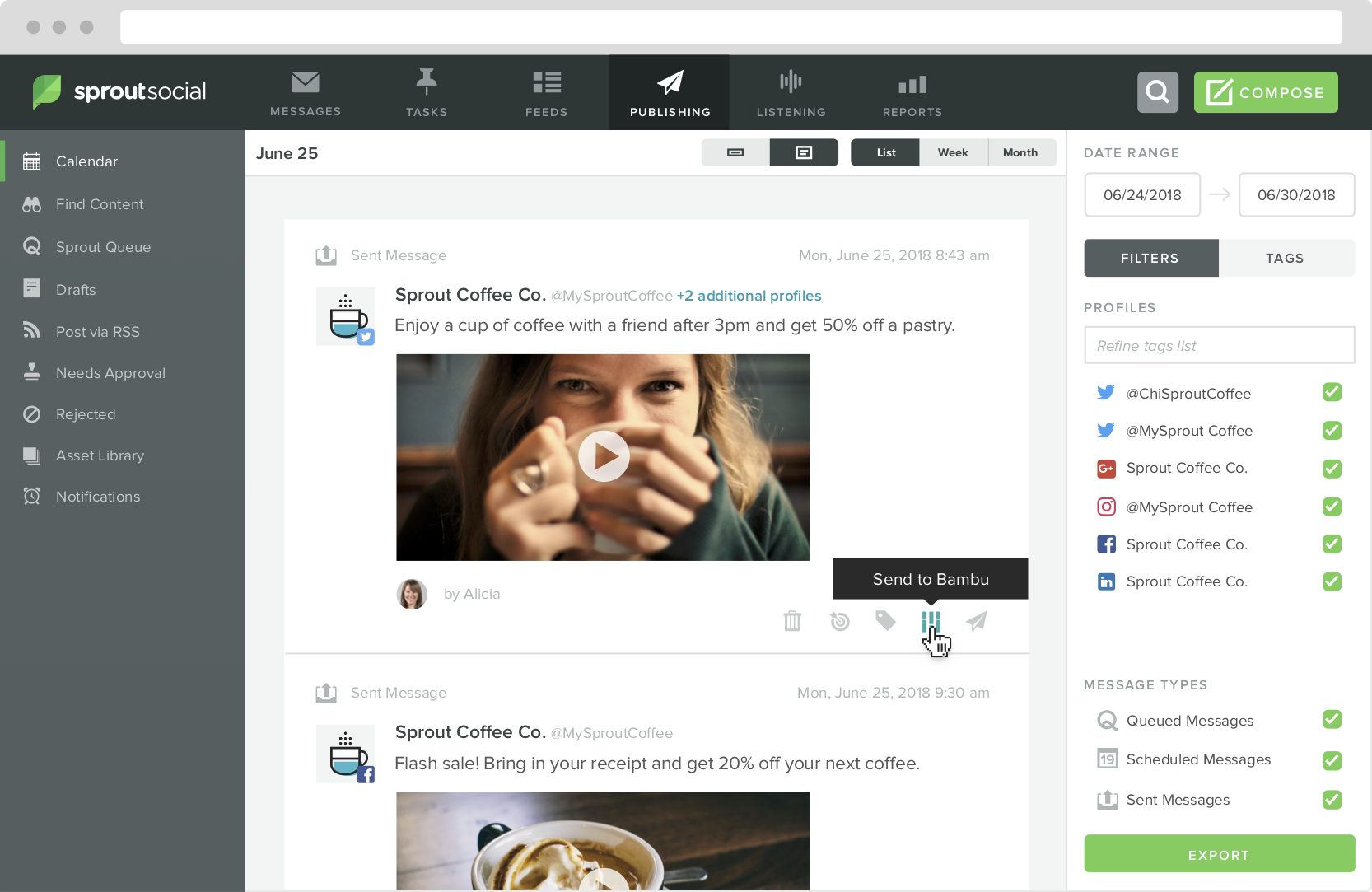
Task: Uncheck Queued Messages type
Action: [1332, 720]
